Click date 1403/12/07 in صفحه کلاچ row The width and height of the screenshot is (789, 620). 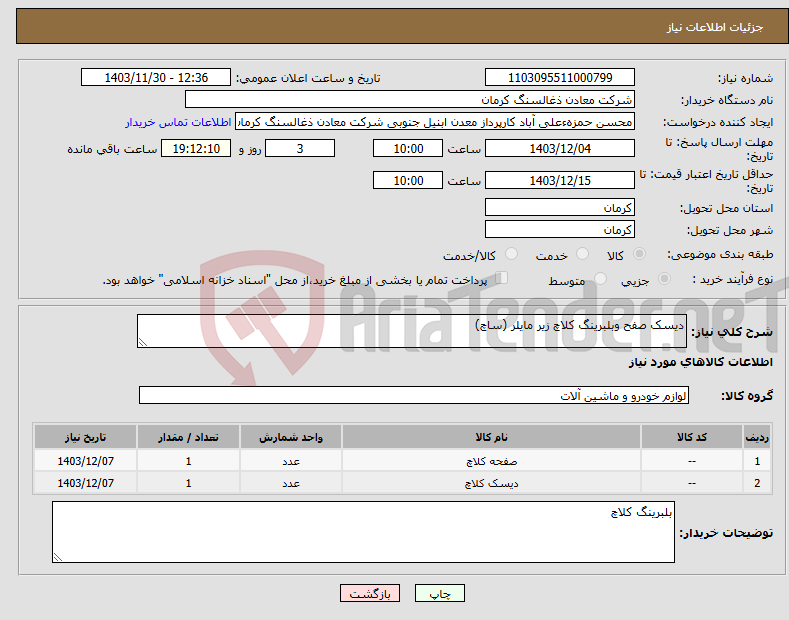86,461
